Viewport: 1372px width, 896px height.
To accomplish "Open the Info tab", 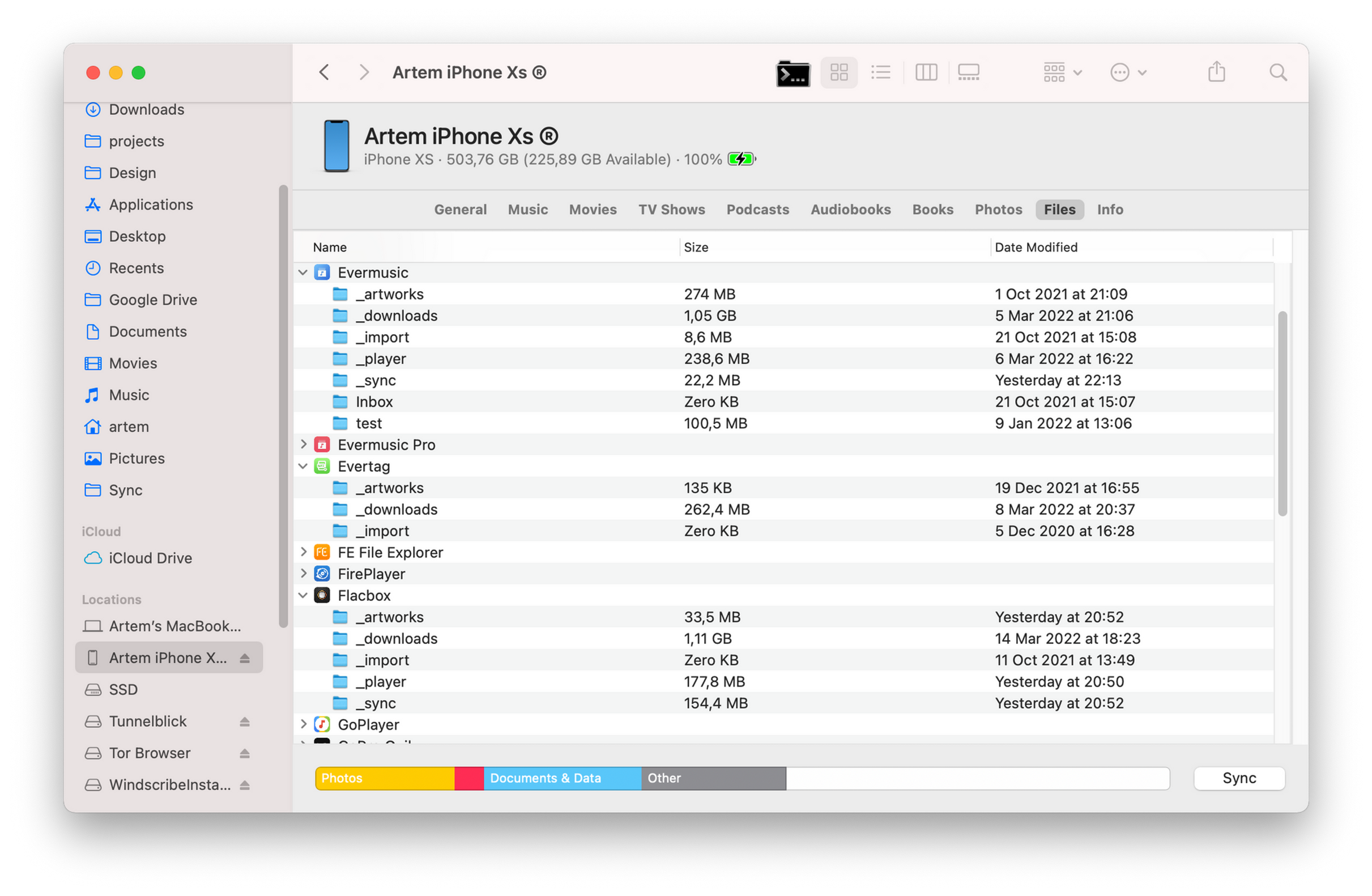I will click(1110, 209).
